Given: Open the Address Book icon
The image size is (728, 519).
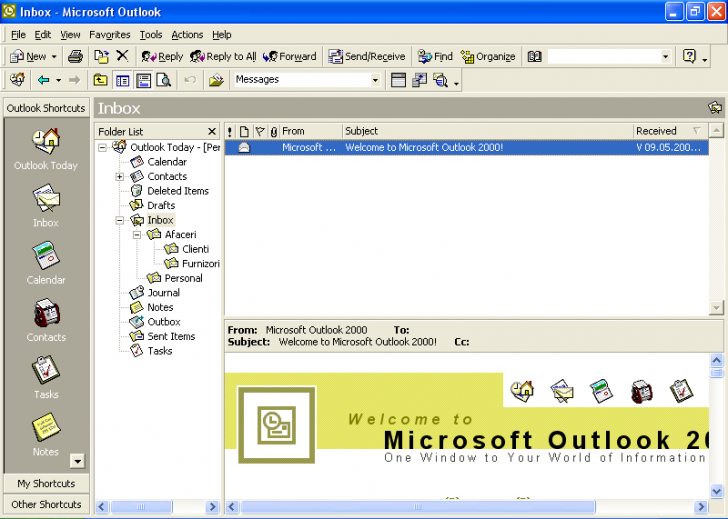Looking at the screenshot, I should [534, 57].
